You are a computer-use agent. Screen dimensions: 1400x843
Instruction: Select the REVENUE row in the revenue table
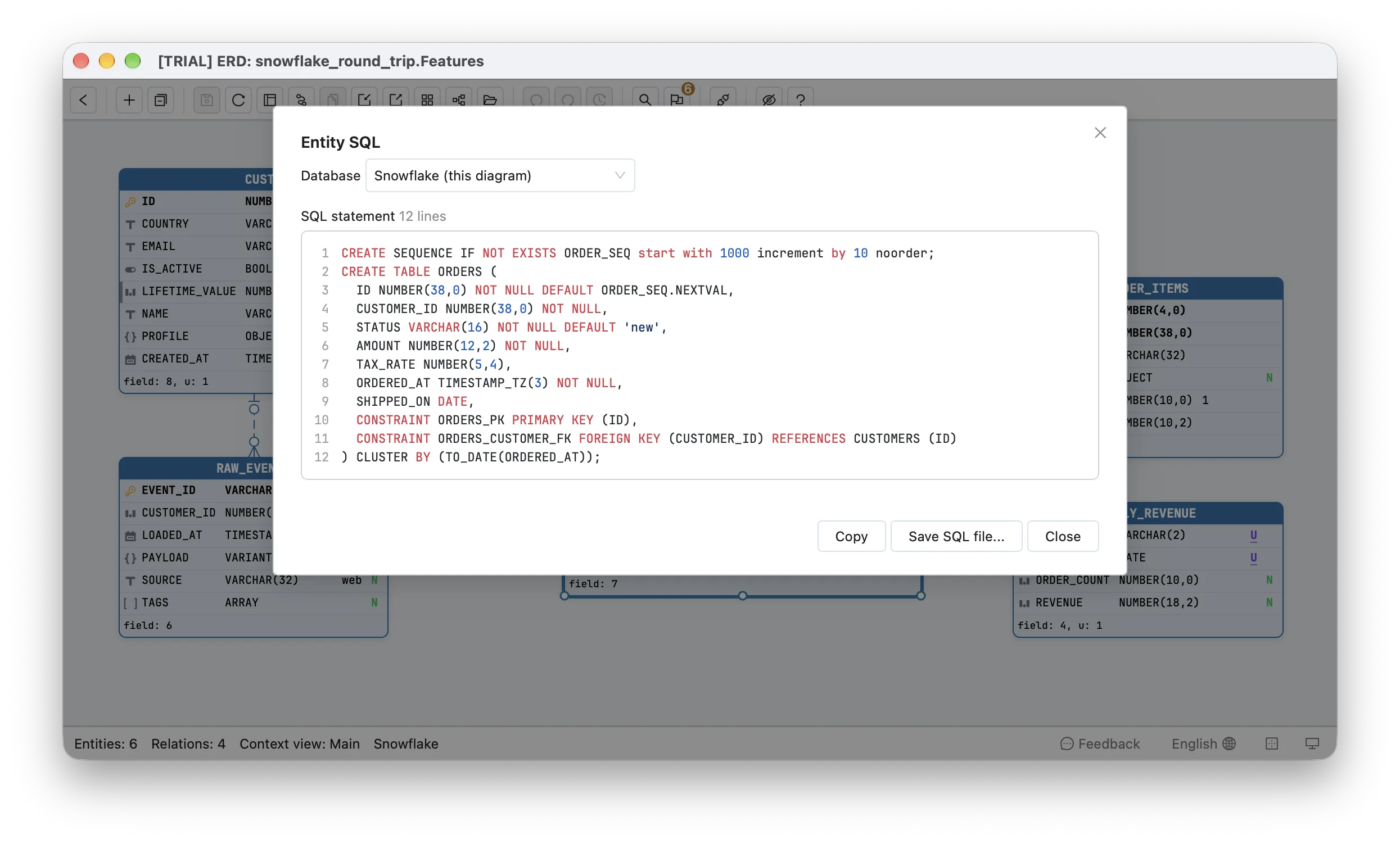(1148, 602)
